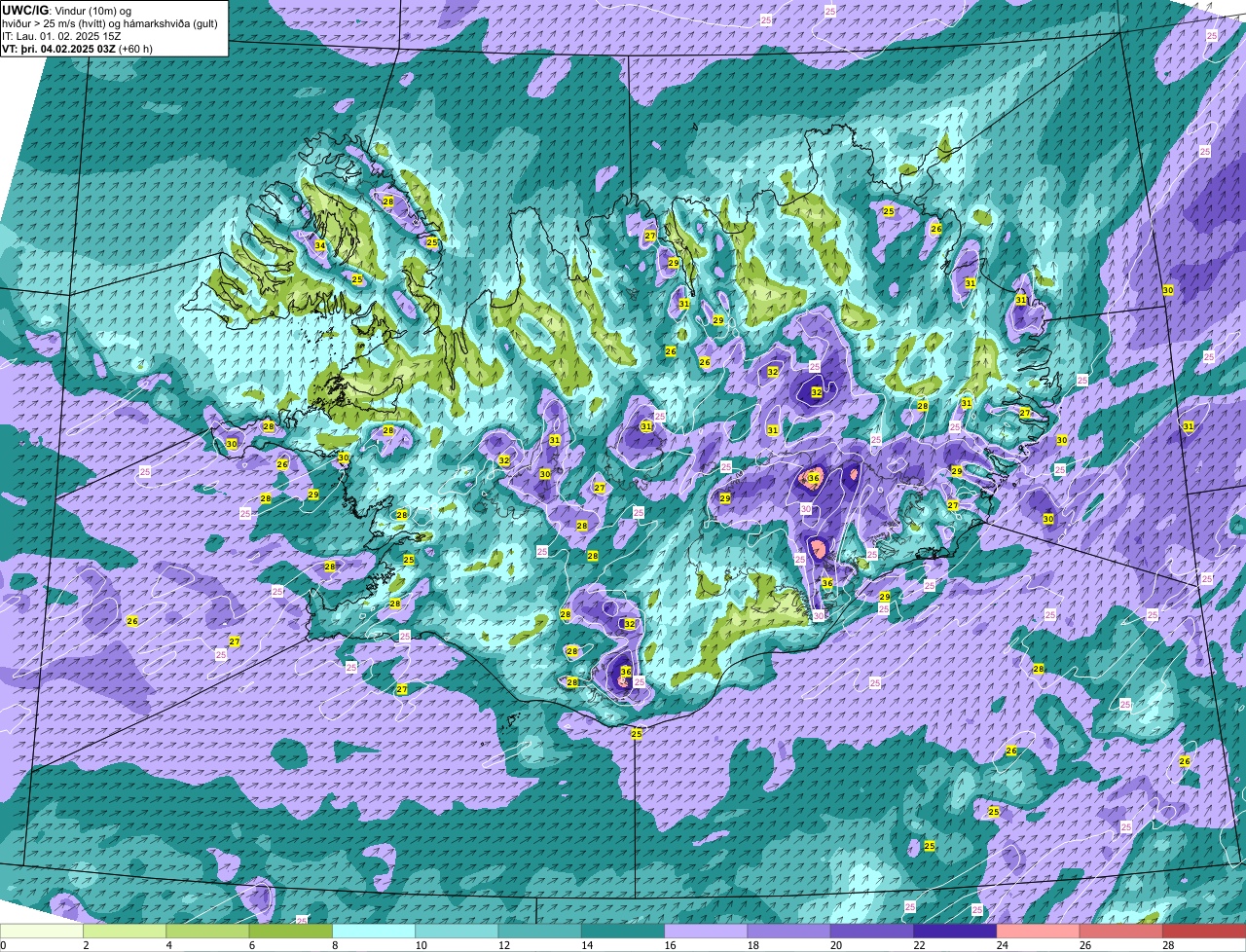Click the 0–2 m/s pale yellow legend swatch
1246x952 pixels.
coord(42,931)
